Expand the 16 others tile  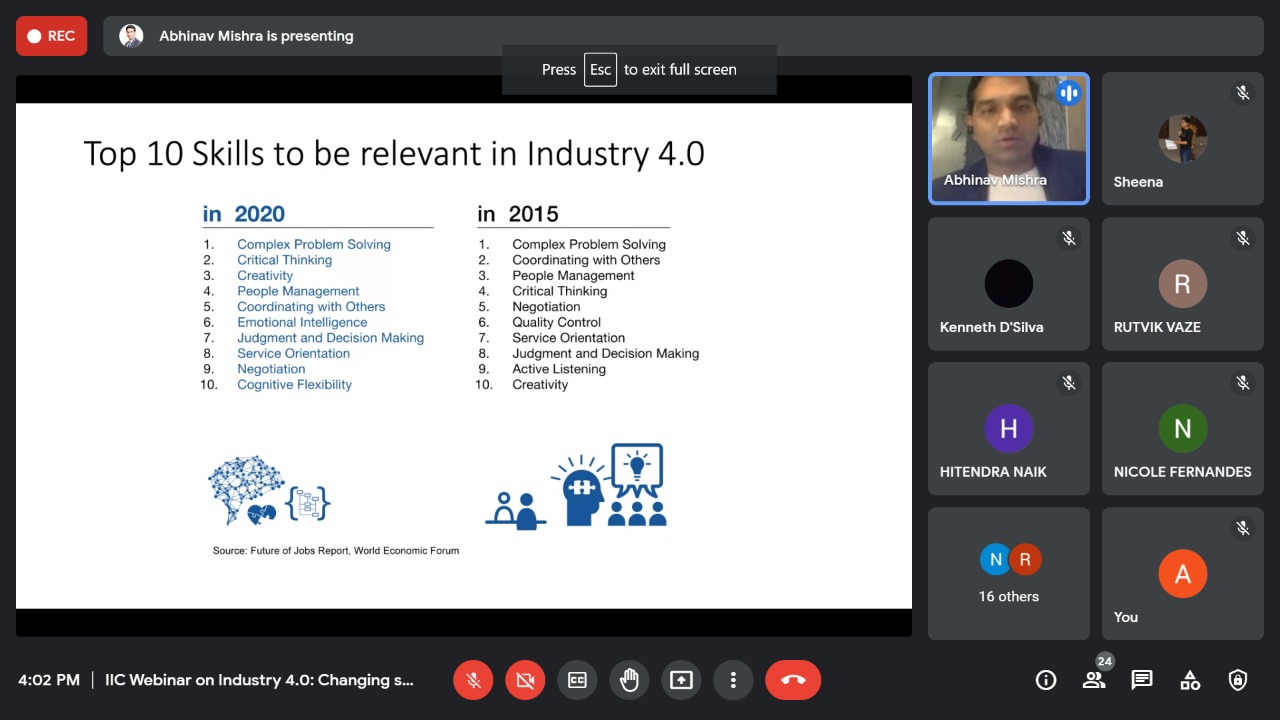point(1008,574)
